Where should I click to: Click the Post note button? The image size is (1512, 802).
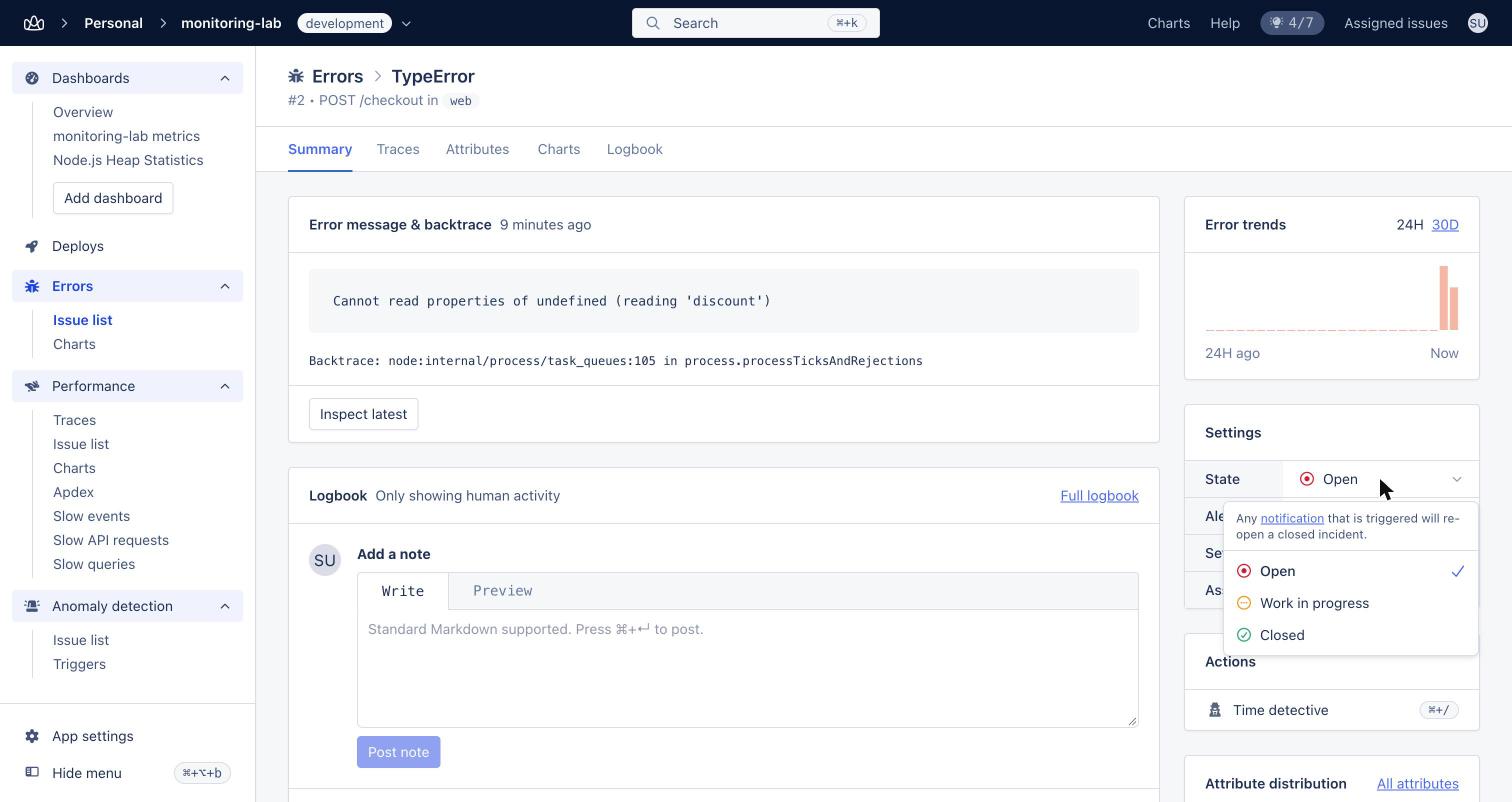coord(399,752)
